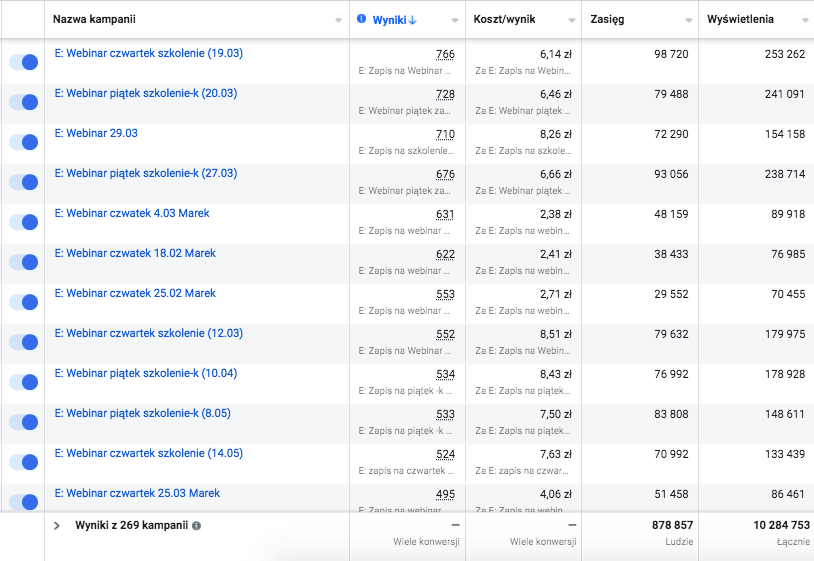The height and width of the screenshot is (561, 814).
Task: Switch off Webinar czwatek 4.03 Marek campaign
Action: click(23, 222)
